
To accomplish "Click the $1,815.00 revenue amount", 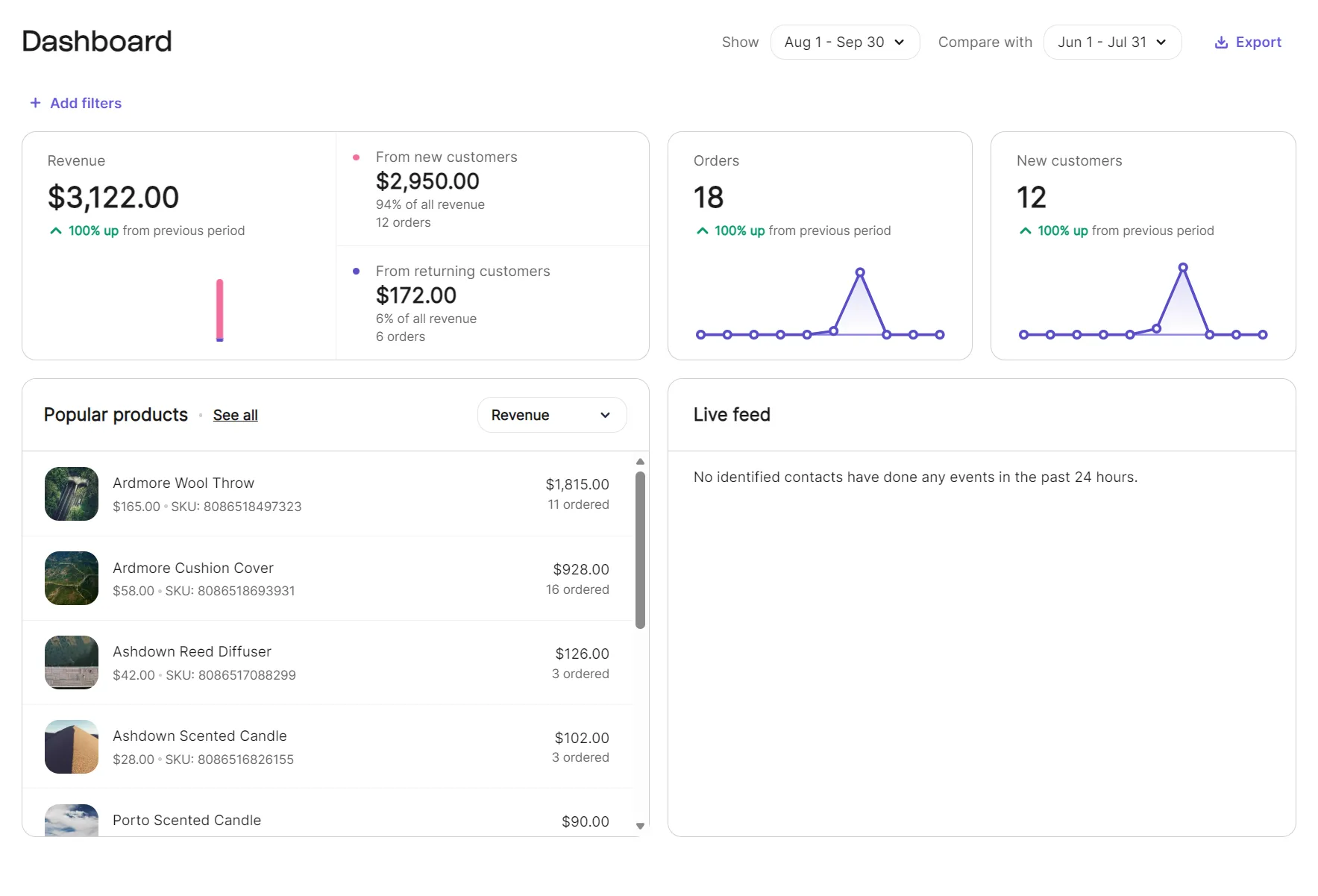I will (577, 485).
